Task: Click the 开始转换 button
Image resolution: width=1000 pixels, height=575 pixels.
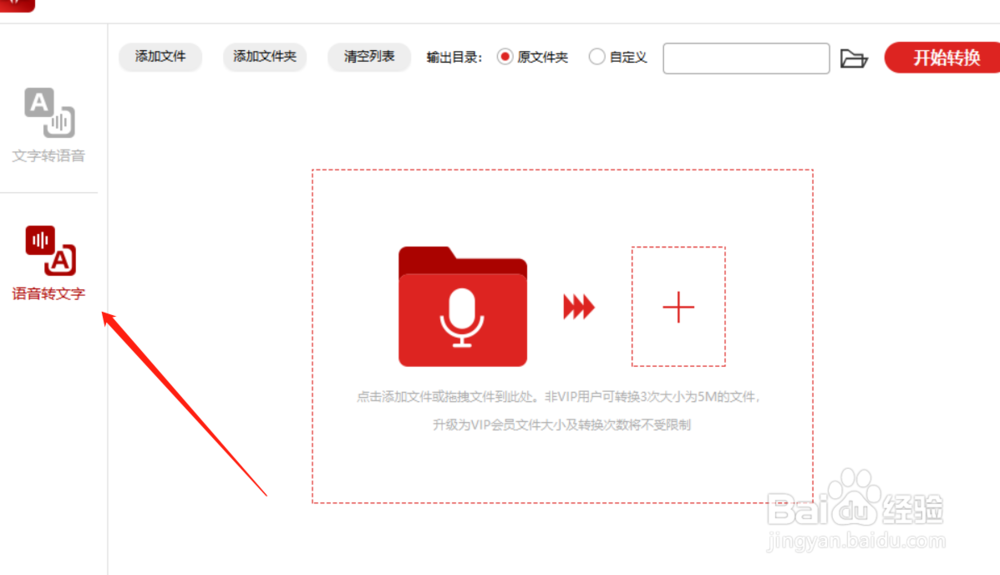Action: click(943, 58)
